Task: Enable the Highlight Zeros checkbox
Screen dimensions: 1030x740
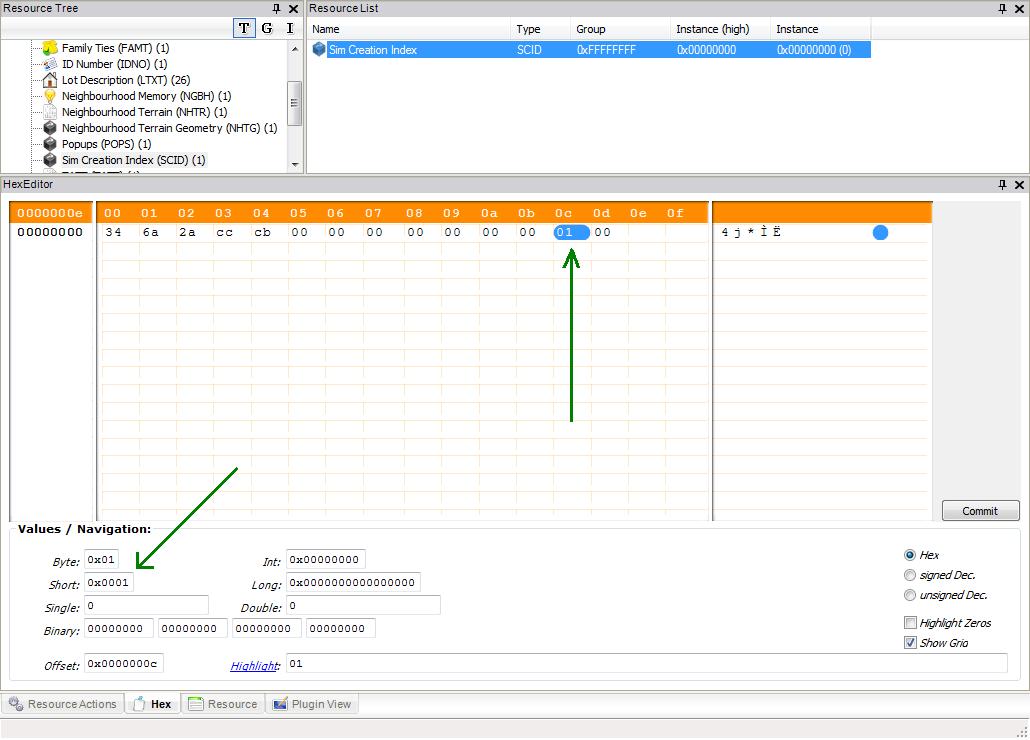Action: coord(910,623)
